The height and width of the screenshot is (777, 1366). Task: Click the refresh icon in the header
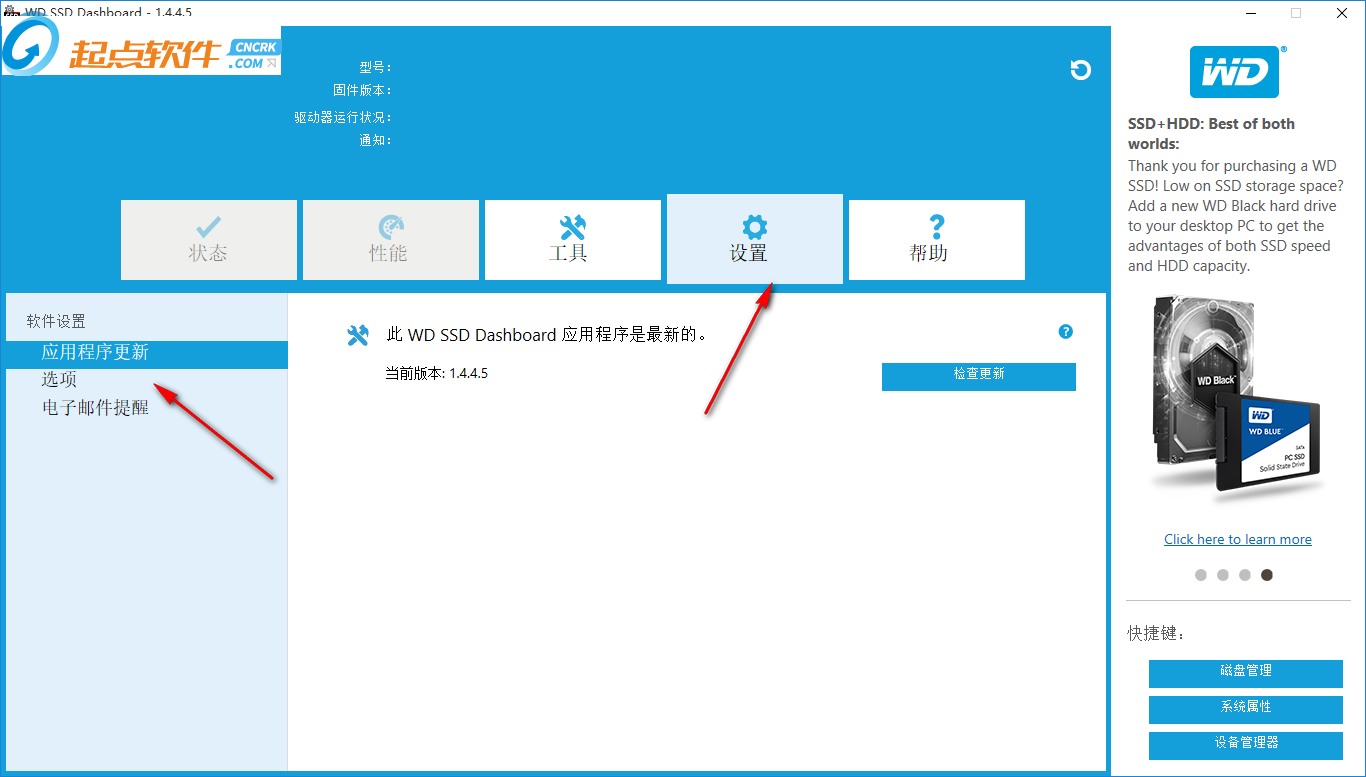[1080, 70]
